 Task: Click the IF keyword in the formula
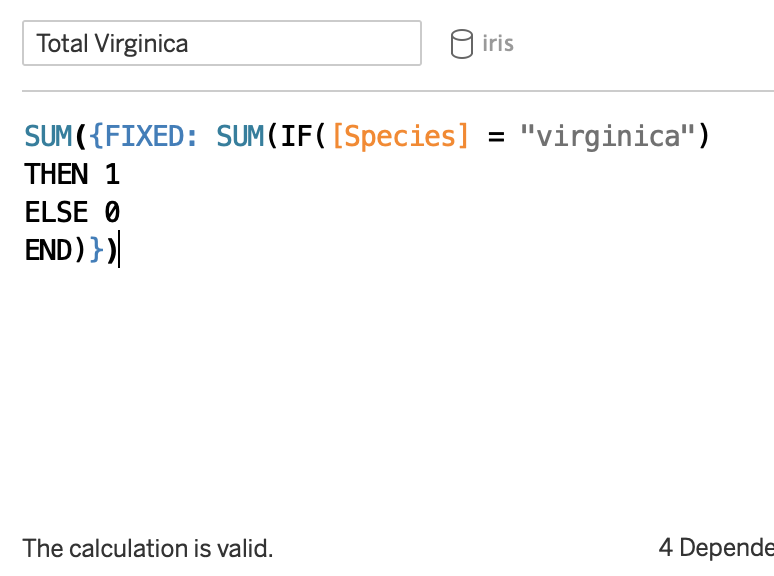[x=295, y=136]
